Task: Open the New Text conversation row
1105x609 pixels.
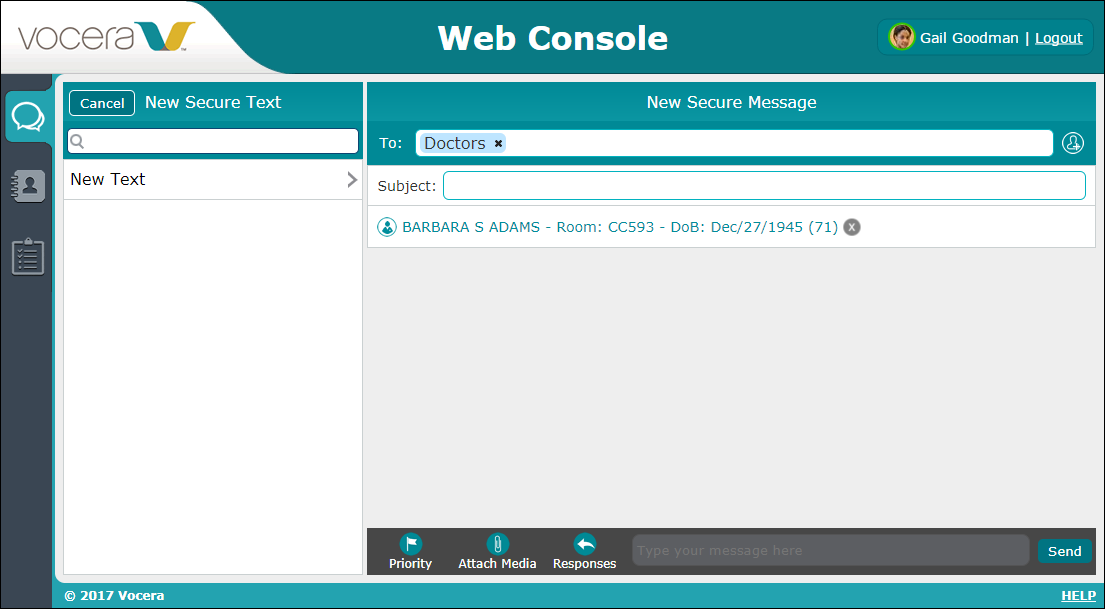Action: pos(213,180)
